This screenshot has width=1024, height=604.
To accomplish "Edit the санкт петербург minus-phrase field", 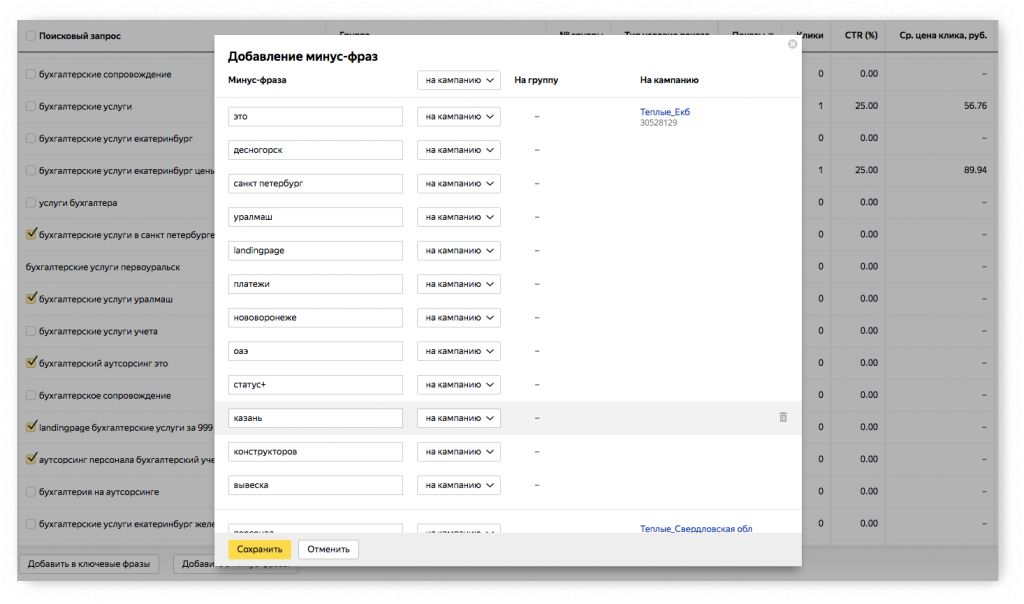I will [315, 183].
